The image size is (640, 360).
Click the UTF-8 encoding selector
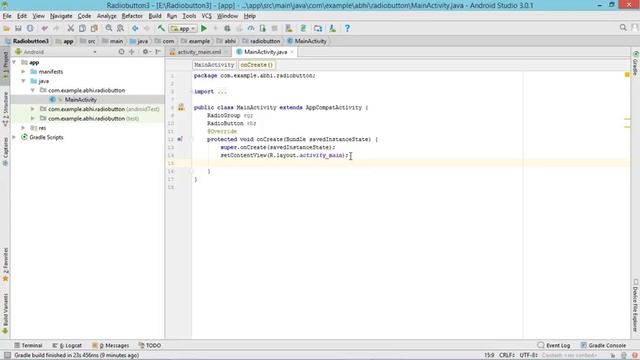528,356
